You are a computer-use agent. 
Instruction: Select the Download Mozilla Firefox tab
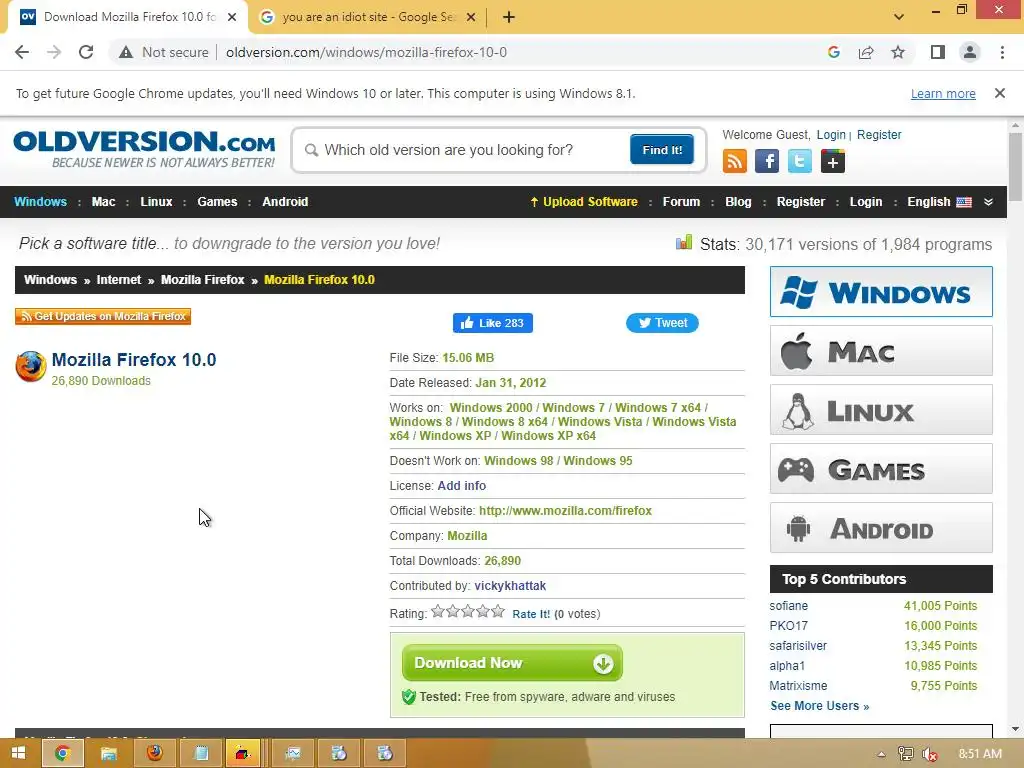[x=128, y=17]
